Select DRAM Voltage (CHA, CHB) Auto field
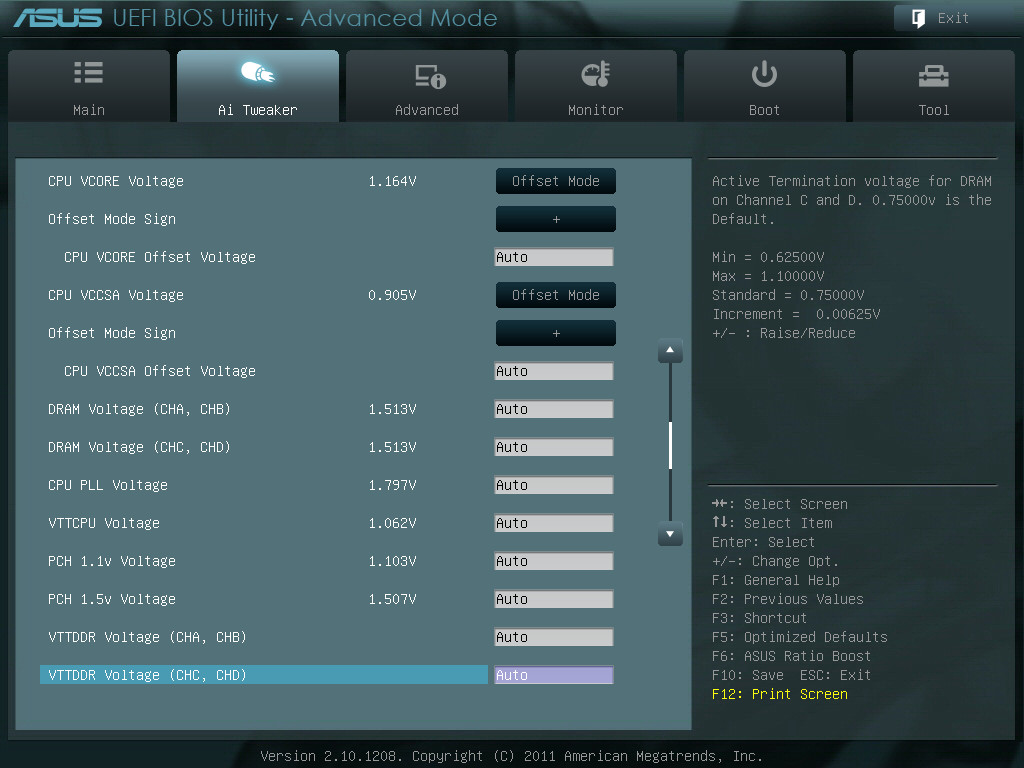The height and width of the screenshot is (768, 1024). [554, 409]
